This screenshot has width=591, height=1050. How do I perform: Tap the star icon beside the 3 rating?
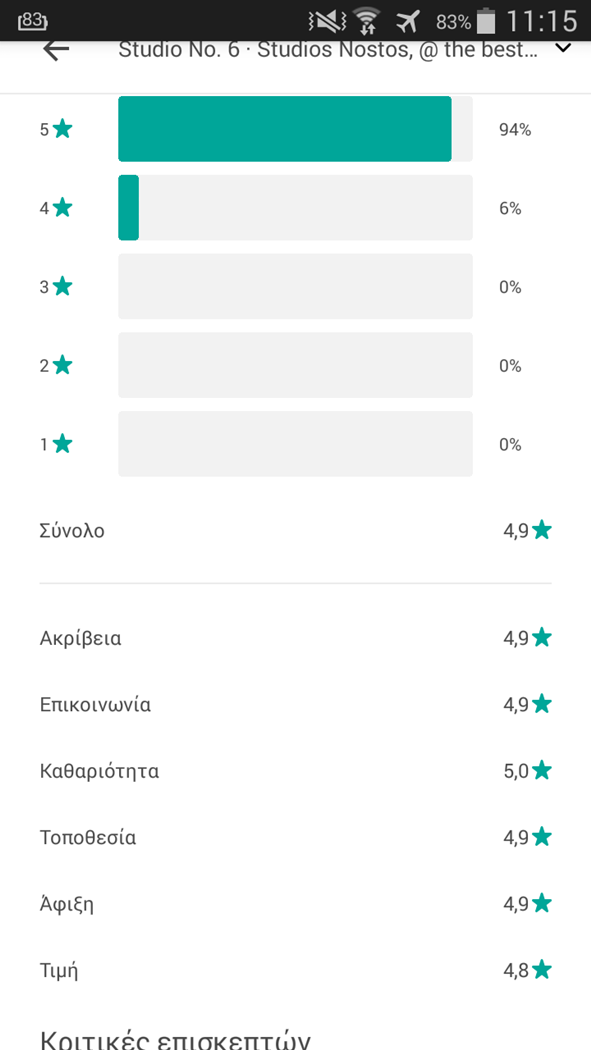(x=62, y=287)
